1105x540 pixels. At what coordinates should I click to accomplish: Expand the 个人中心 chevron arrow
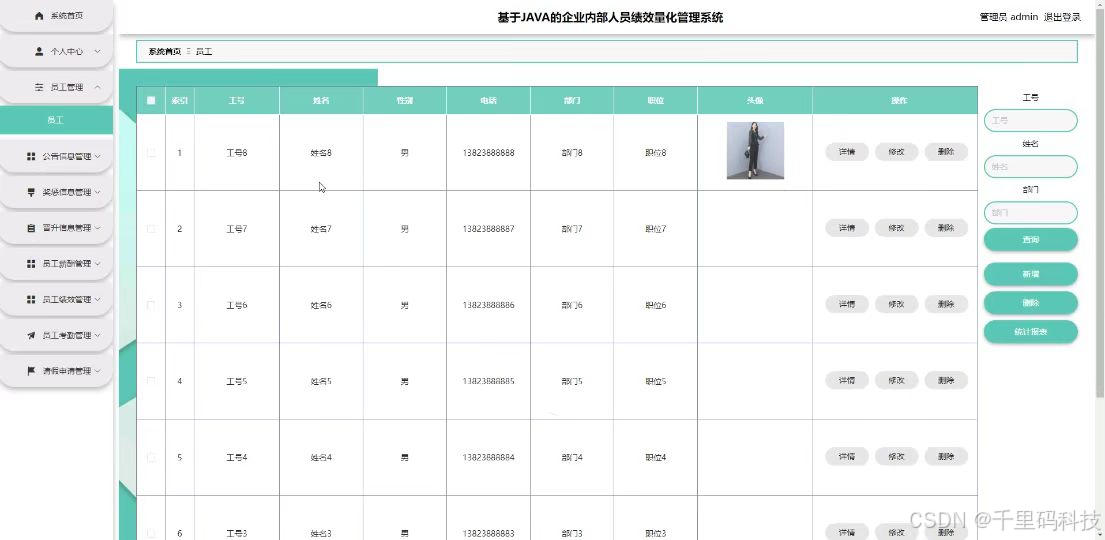pyautogui.click(x=97, y=51)
